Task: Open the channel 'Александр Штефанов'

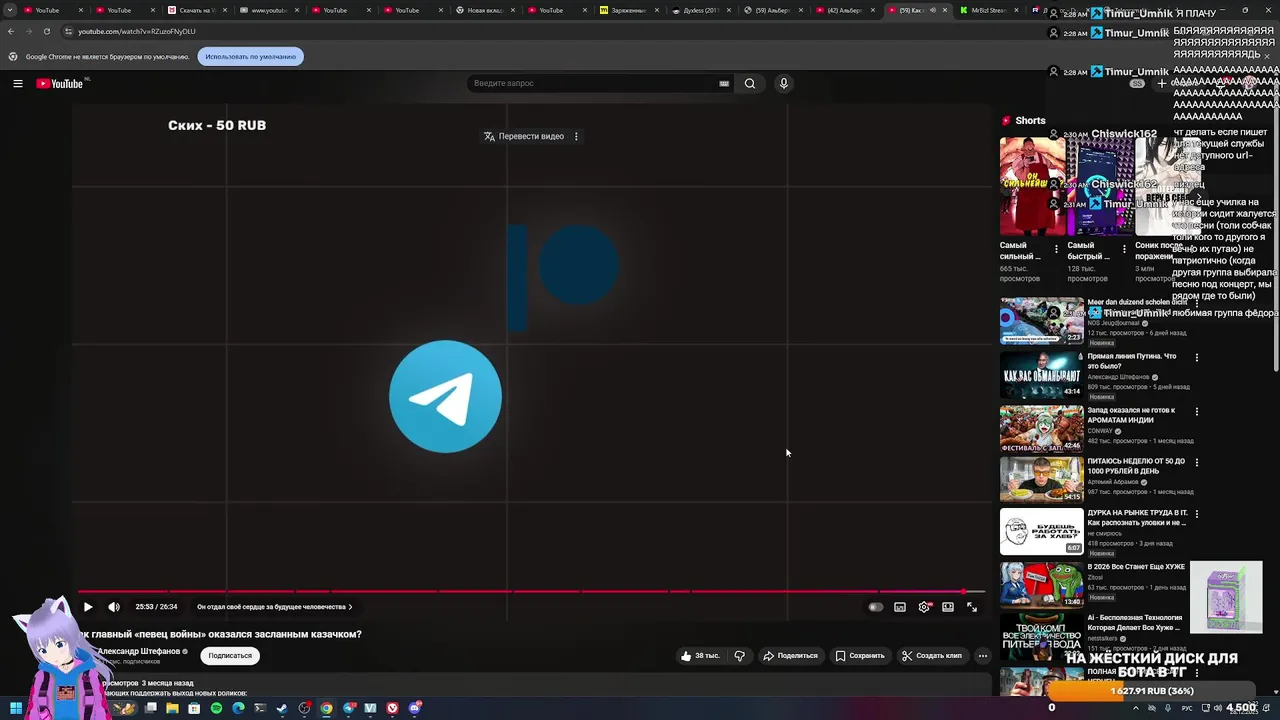Action: click(139, 651)
